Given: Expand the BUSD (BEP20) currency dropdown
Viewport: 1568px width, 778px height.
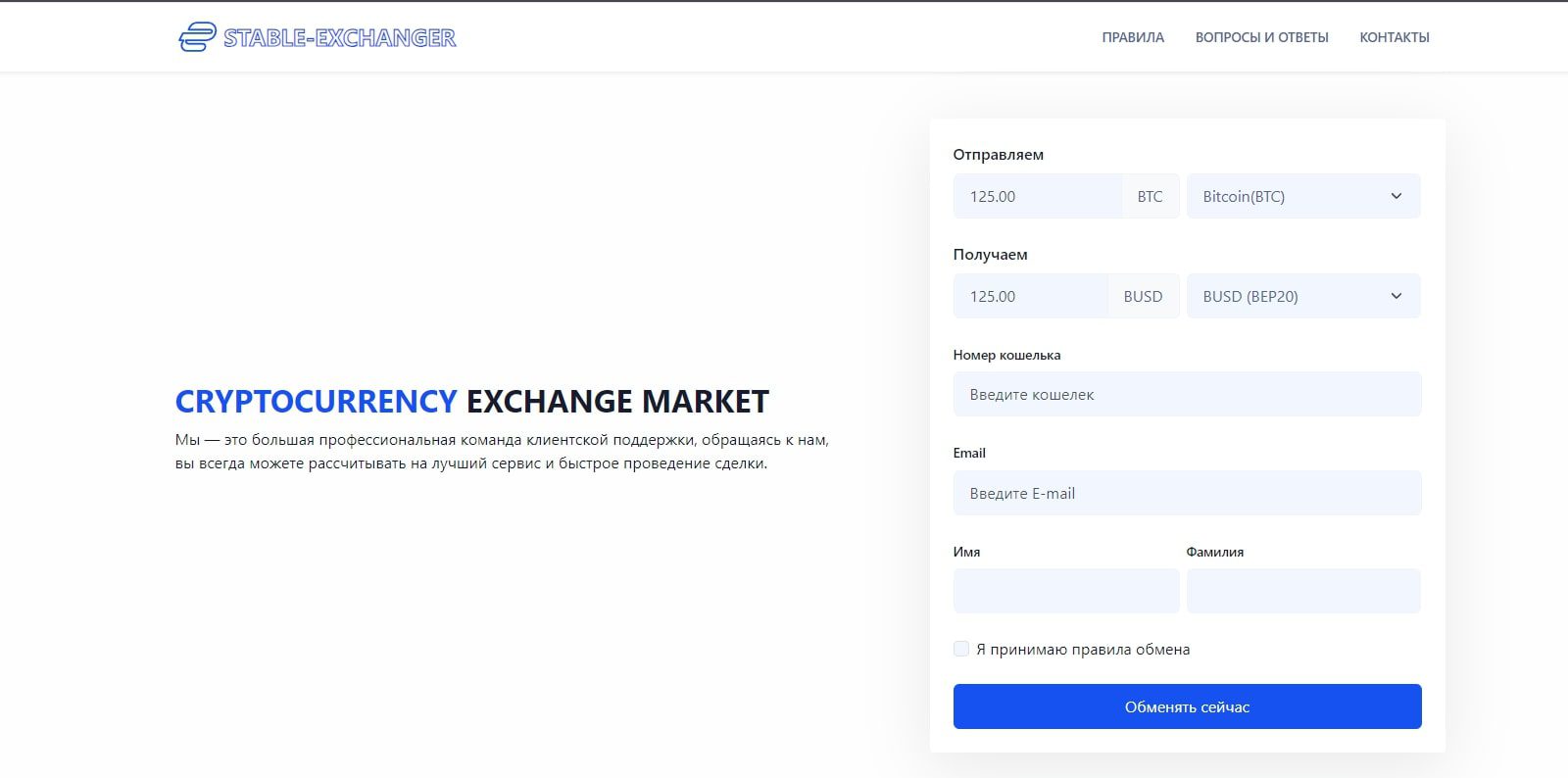Looking at the screenshot, I should coord(1302,296).
